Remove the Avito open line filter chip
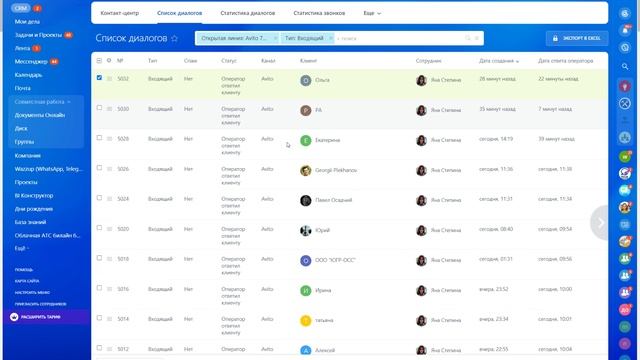Image resolution: width=640 pixels, height=360 pixels. 275,38
